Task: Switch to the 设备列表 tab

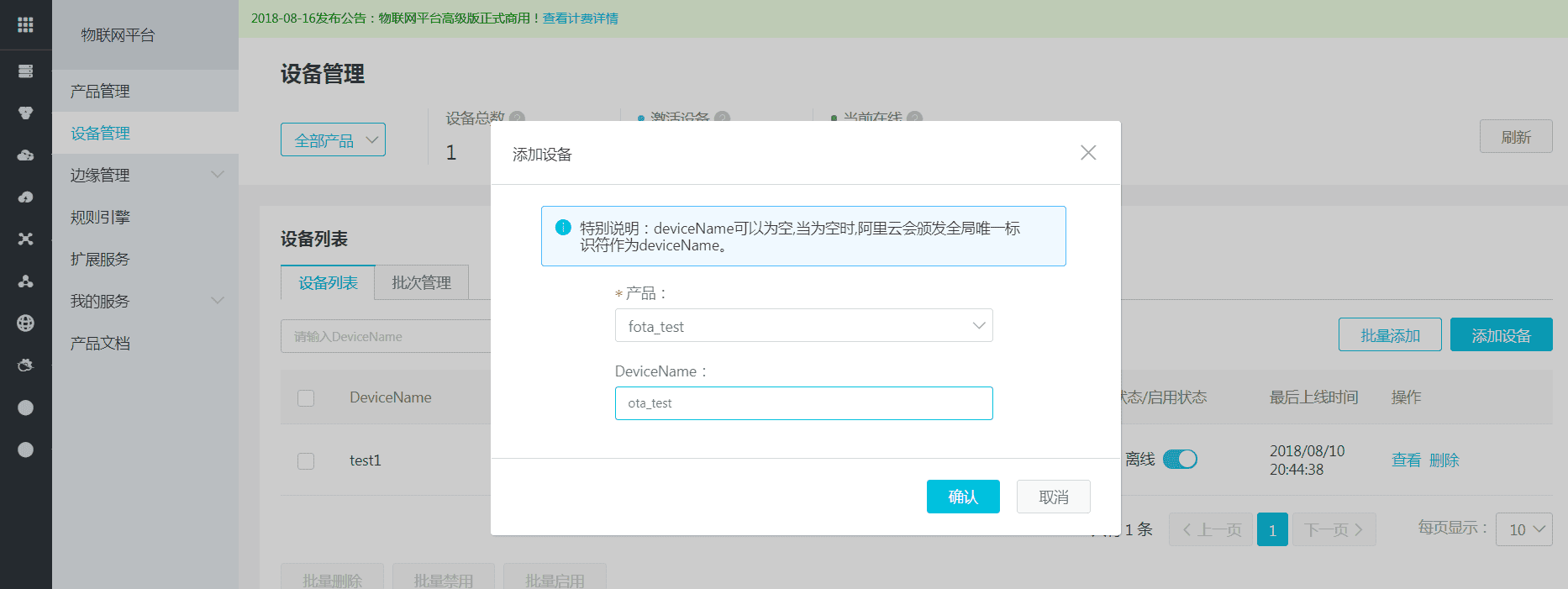Action: tap(328, 283)
